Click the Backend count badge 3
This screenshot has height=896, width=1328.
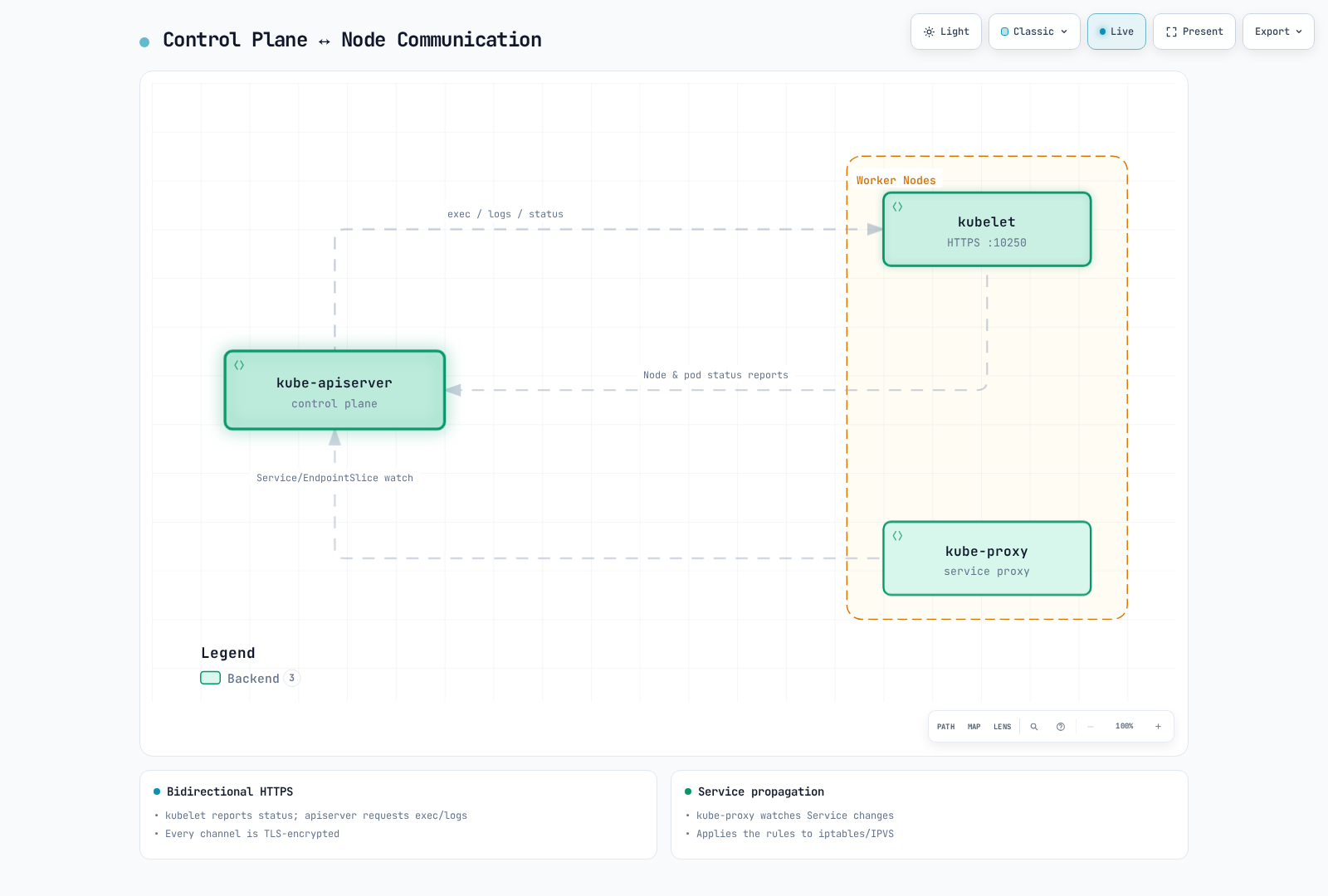pos(291,678)
